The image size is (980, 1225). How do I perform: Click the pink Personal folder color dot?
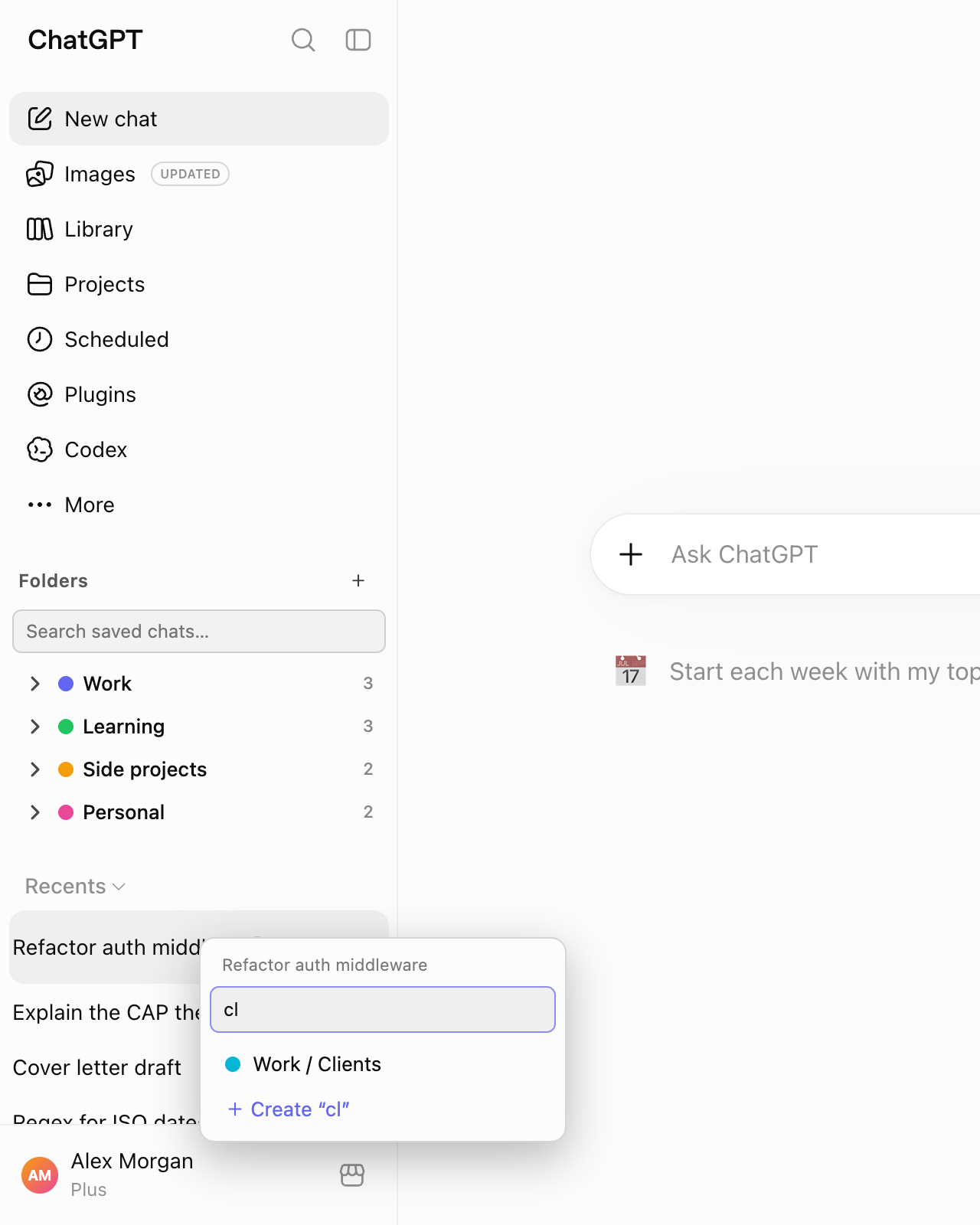tap(66, 812)
